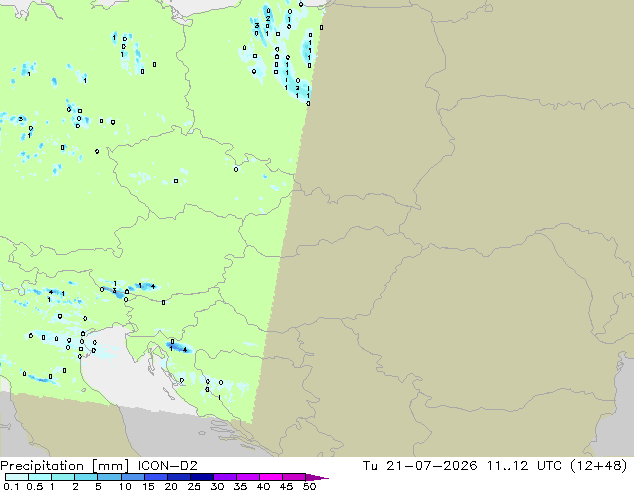This screenshot has height=490, width=634.
Task: Click the 'UTC' timezone label
Action: click(x=549, y=465)
